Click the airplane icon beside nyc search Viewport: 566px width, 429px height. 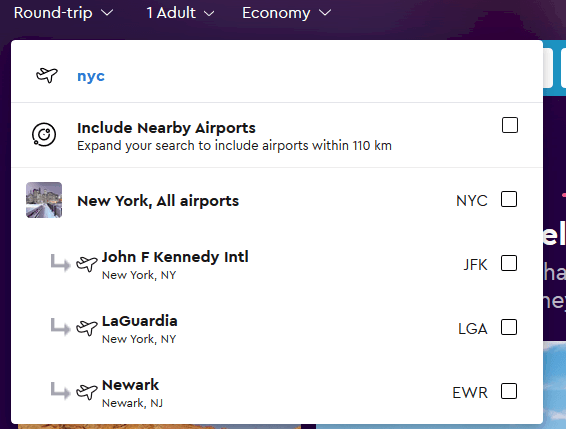pyautogui.click(x=47, y=75)
